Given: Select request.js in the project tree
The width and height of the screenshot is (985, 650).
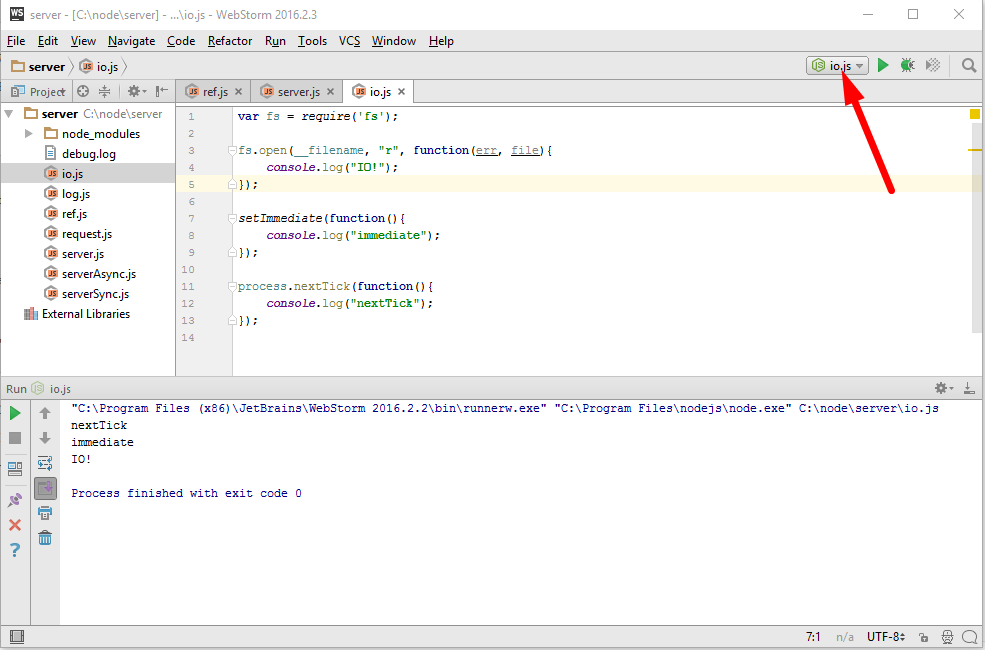Looking at the screenshot, I should pyautogui.click(x=86, y=234).
